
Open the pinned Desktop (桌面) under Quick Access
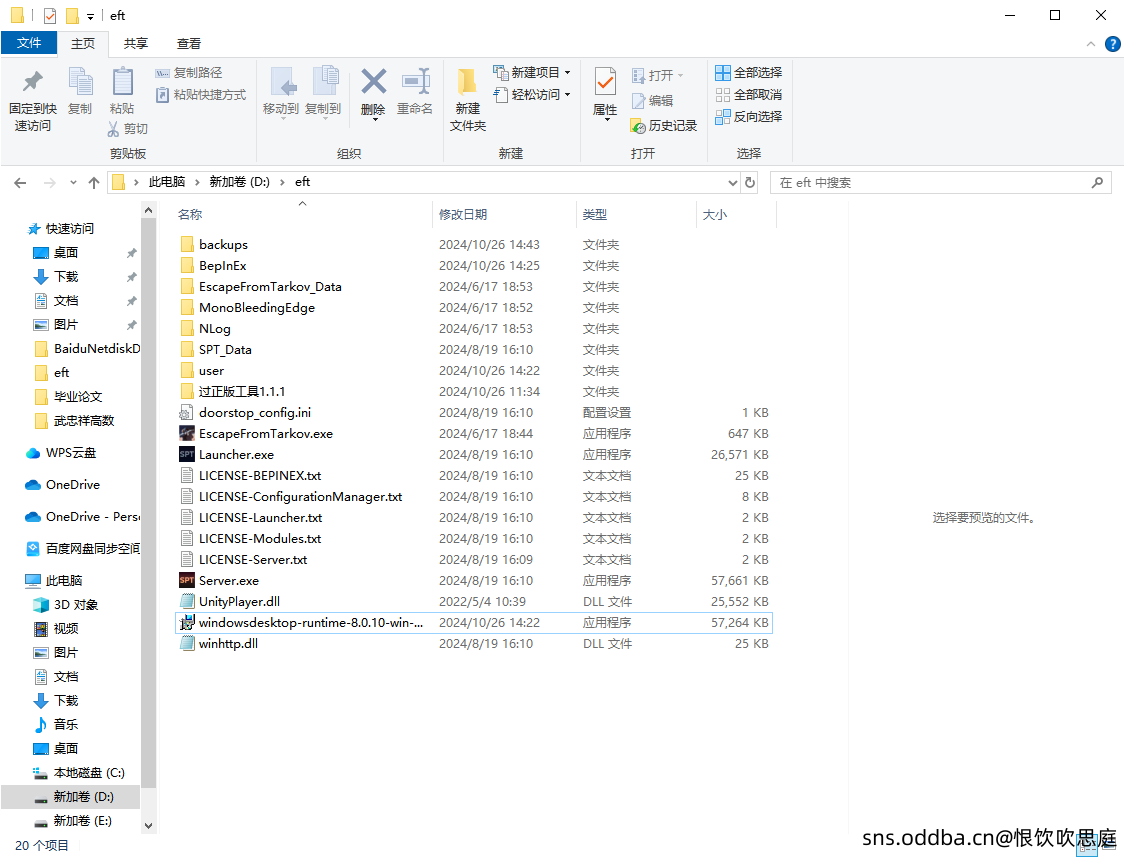[66, 253]
